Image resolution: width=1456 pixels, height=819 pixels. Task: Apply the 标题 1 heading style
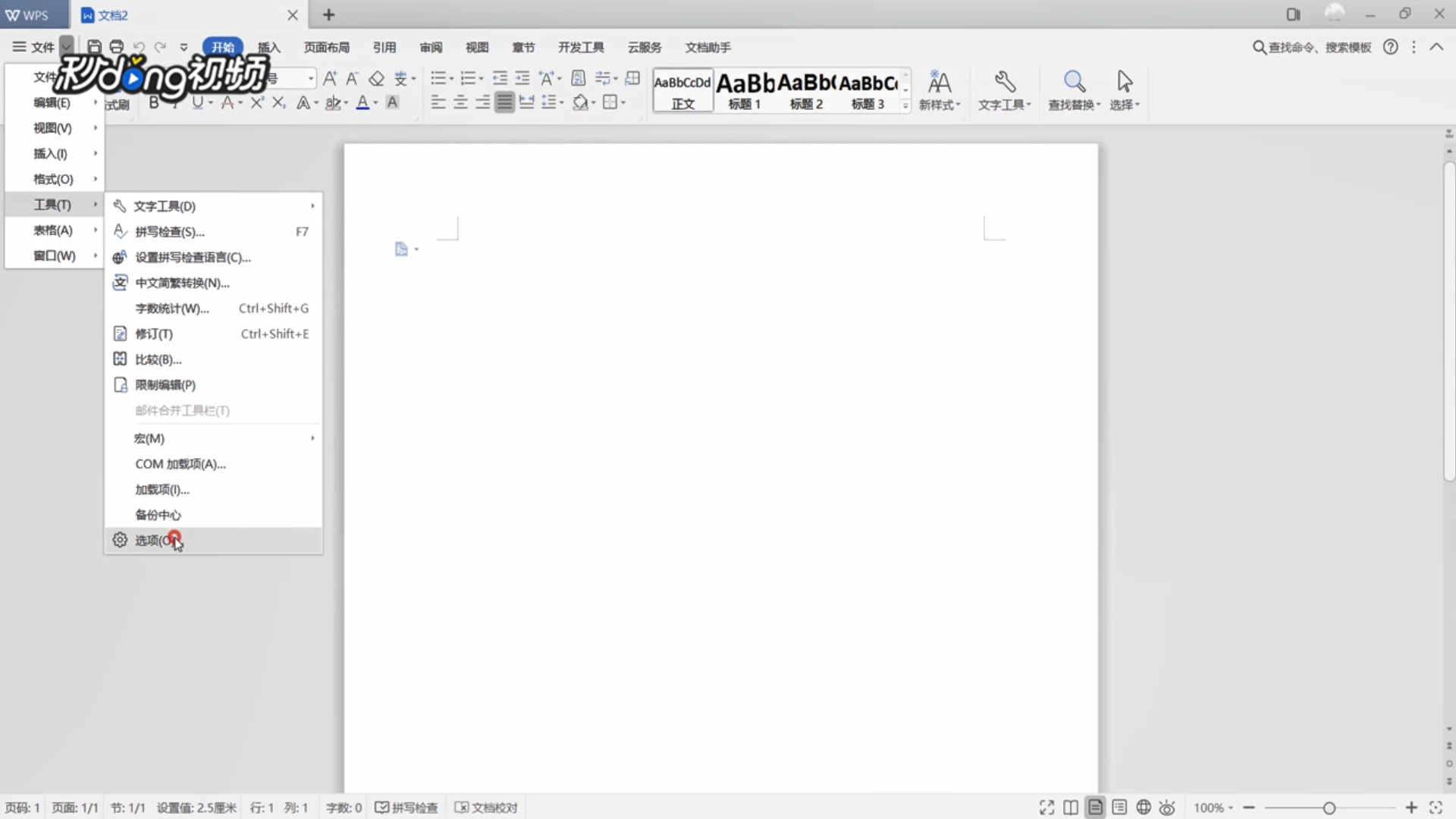[x=744, y=90]
